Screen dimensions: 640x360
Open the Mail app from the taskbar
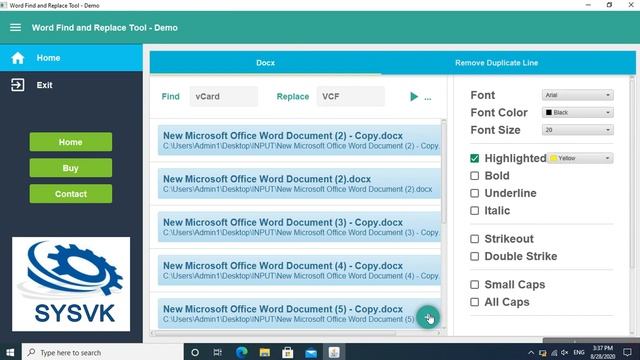point(311,352)
